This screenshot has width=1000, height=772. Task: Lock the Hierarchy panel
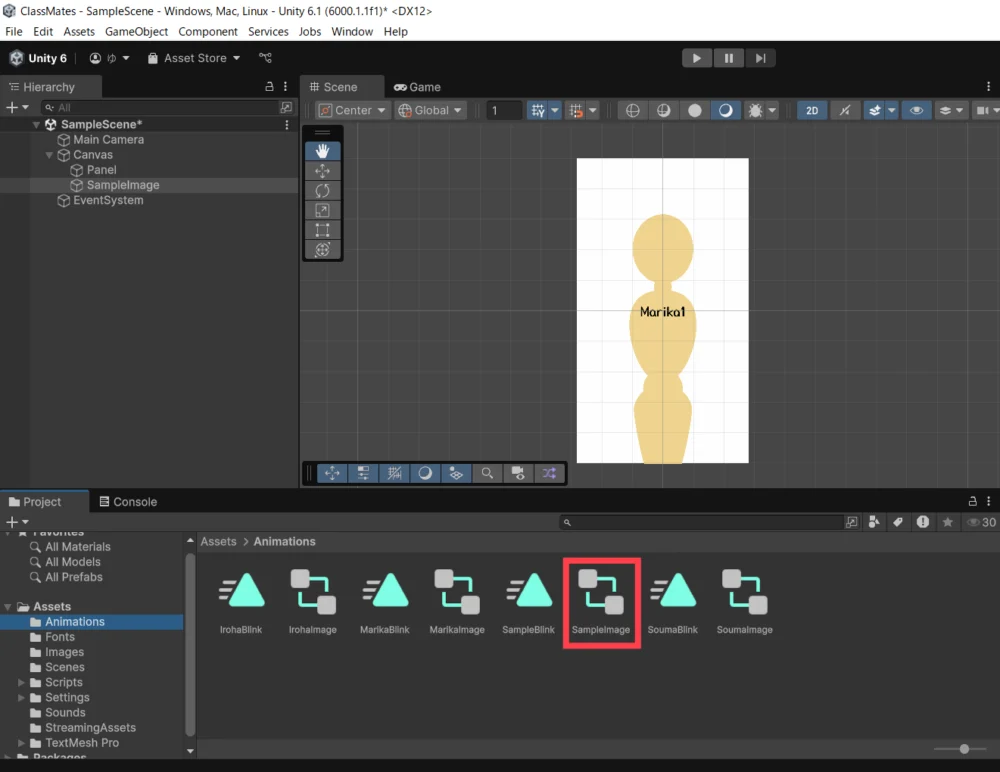click(x=269, y=87)
